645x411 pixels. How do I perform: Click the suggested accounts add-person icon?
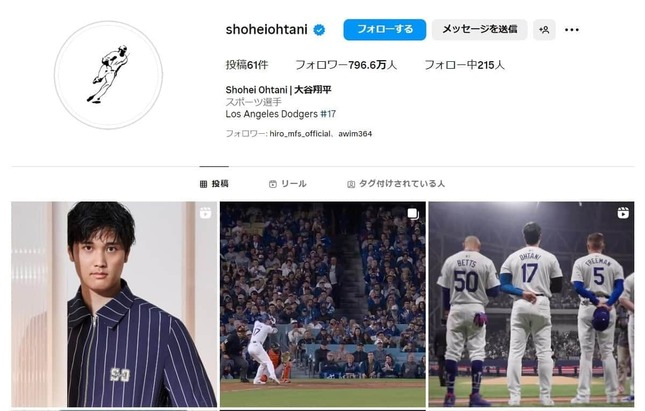(x=544, y=30)
